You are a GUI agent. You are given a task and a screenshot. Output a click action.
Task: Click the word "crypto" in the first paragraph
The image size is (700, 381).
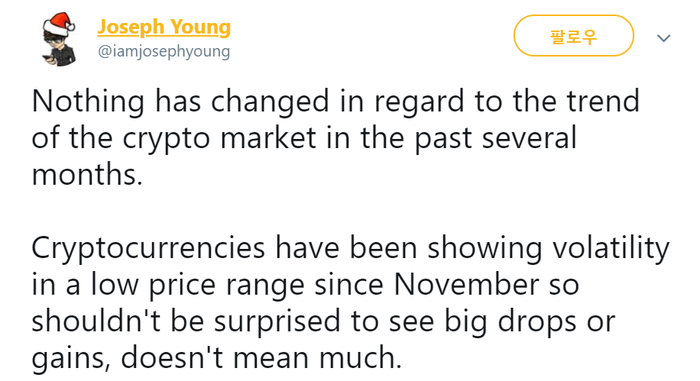pos(166,139)
